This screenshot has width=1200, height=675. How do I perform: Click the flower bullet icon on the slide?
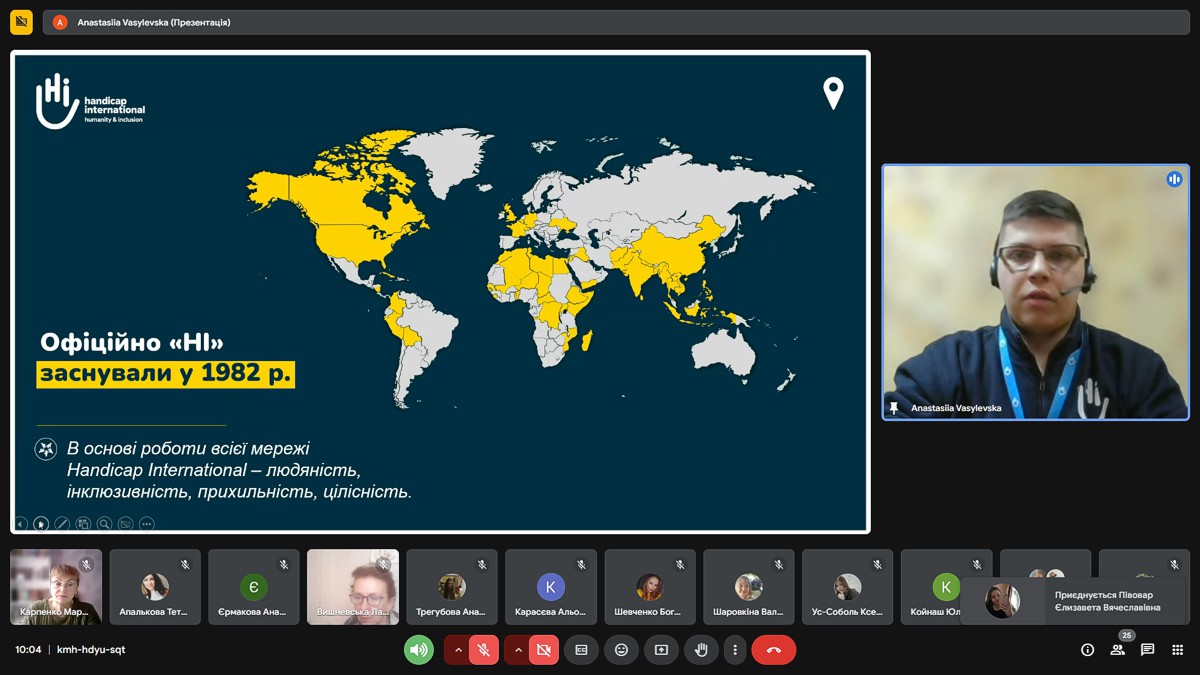click(x=46, y=449)
